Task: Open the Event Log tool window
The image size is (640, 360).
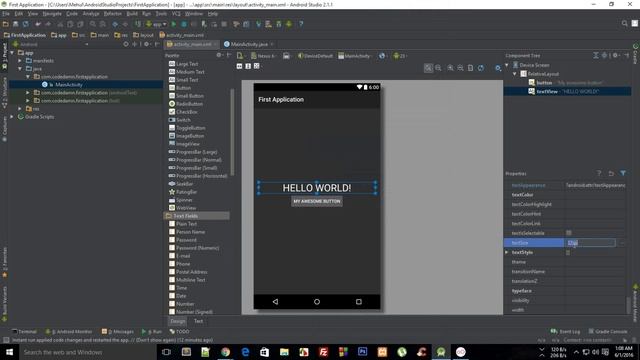Action: [565, 331]
